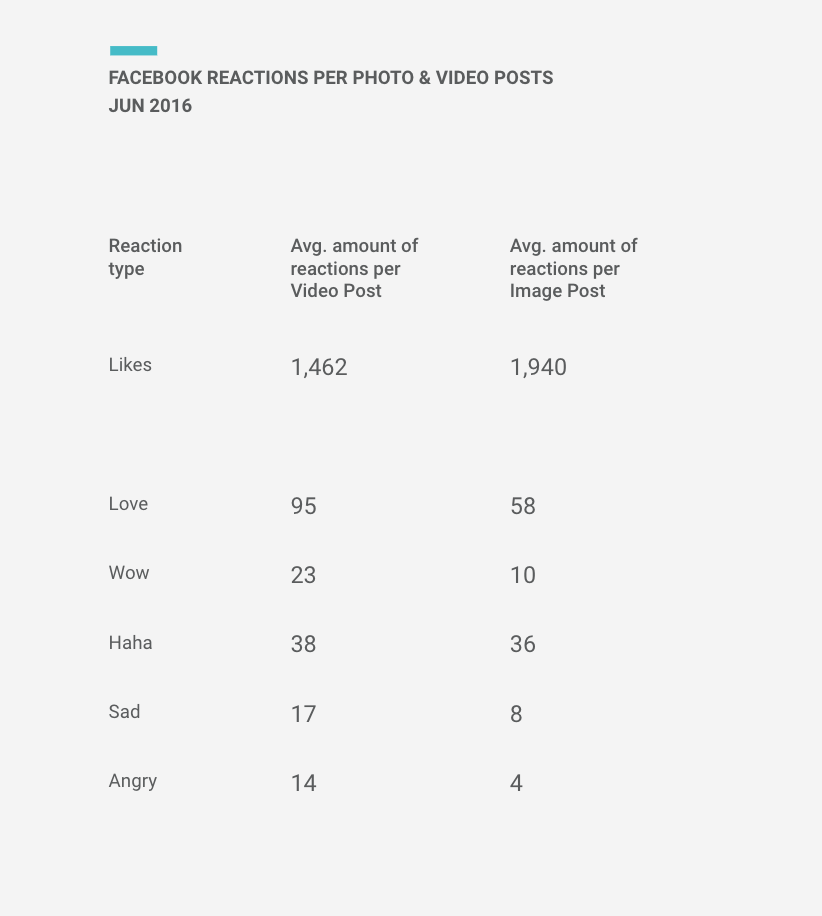Click the JUN 2016 subtitle
Screen dimensions: 822x916
click(150, 106)
